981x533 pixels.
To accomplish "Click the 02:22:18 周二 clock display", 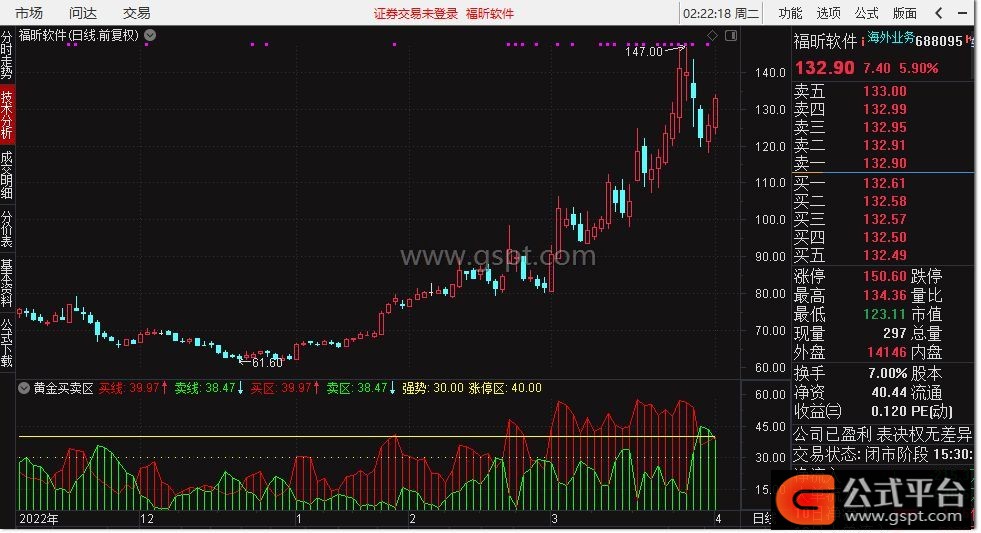I will point(721,14).
